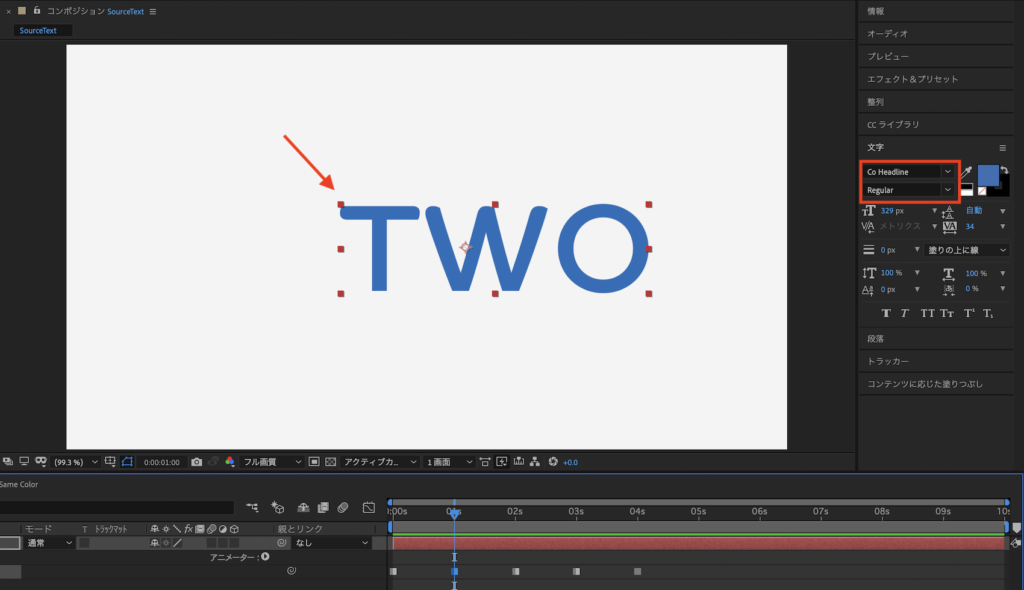Open grid and guide options icon
1024x590 pixels.
(x=110, y=462)
